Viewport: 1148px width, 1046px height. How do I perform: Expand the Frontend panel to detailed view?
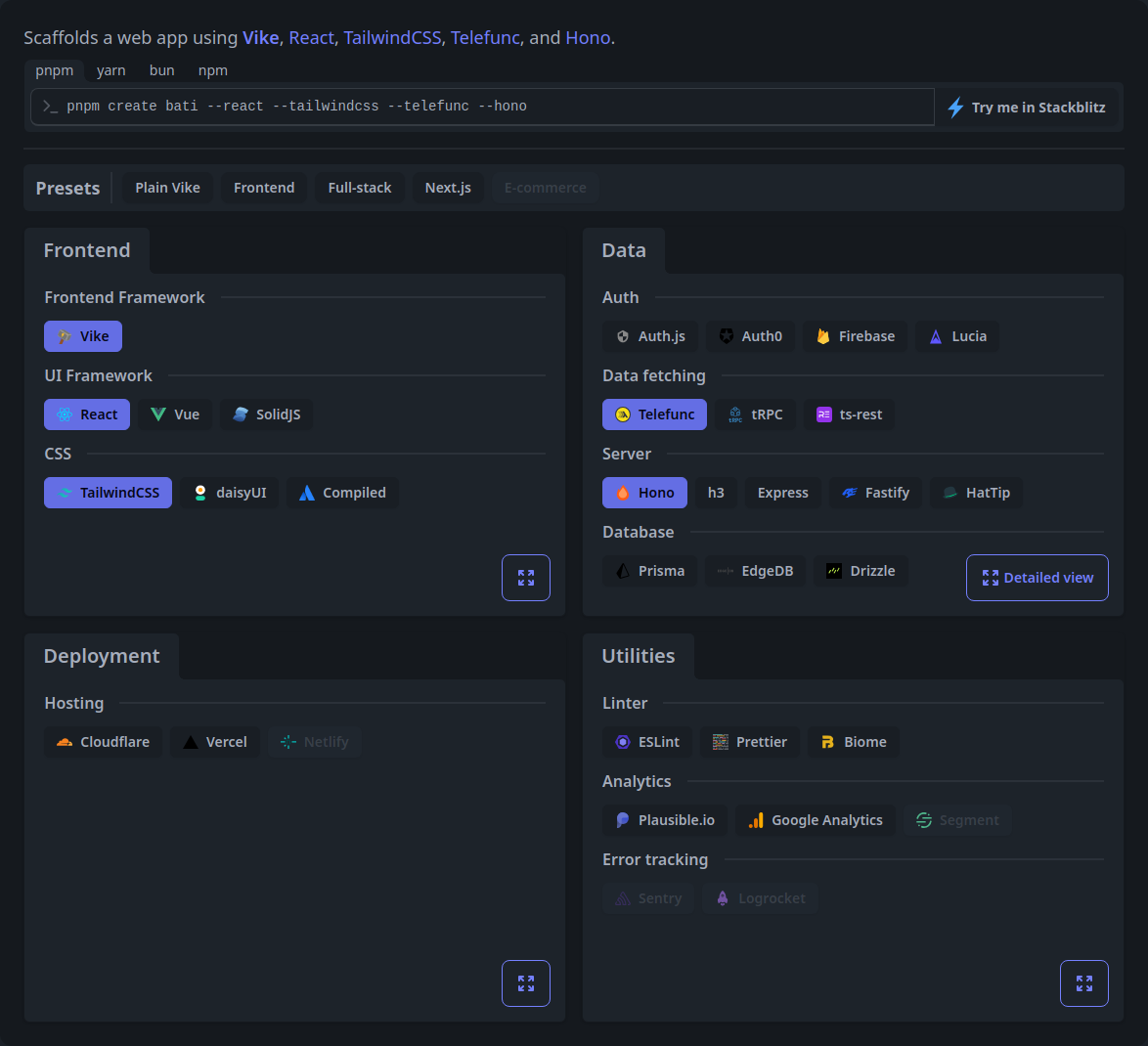(526, 578)
